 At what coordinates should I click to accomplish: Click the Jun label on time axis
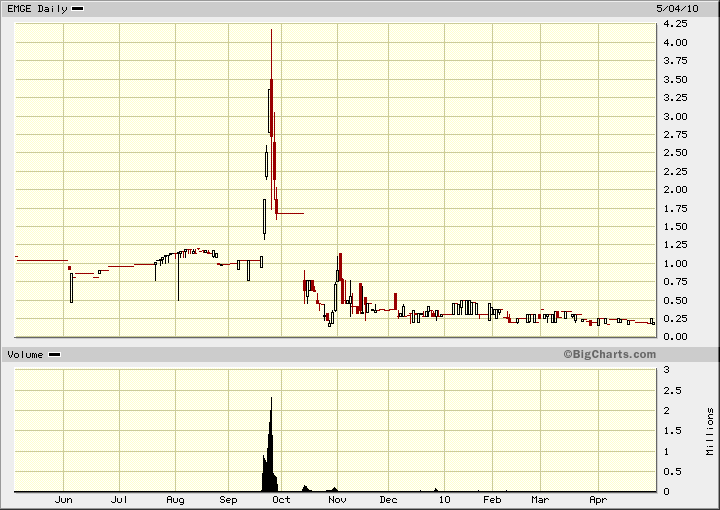tap(64, 499)
